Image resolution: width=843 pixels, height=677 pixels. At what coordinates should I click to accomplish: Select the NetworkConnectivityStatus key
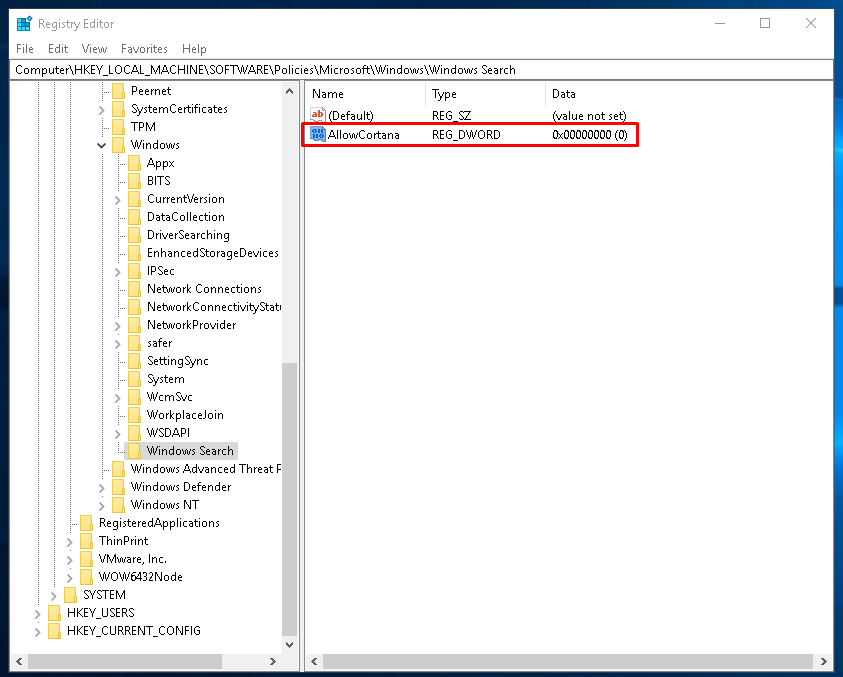[213, 307]
